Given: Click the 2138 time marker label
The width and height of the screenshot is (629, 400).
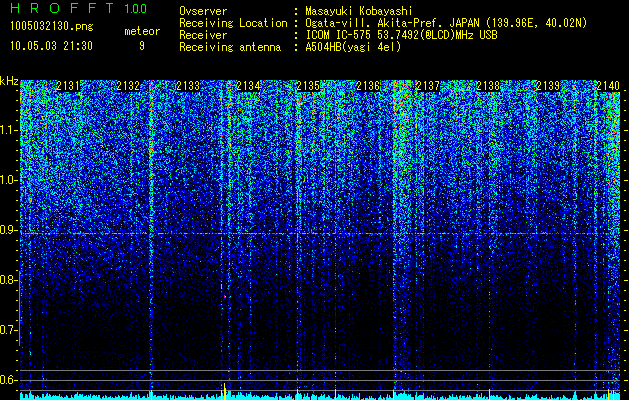Looking at the screenshot, I should [488, 86].
